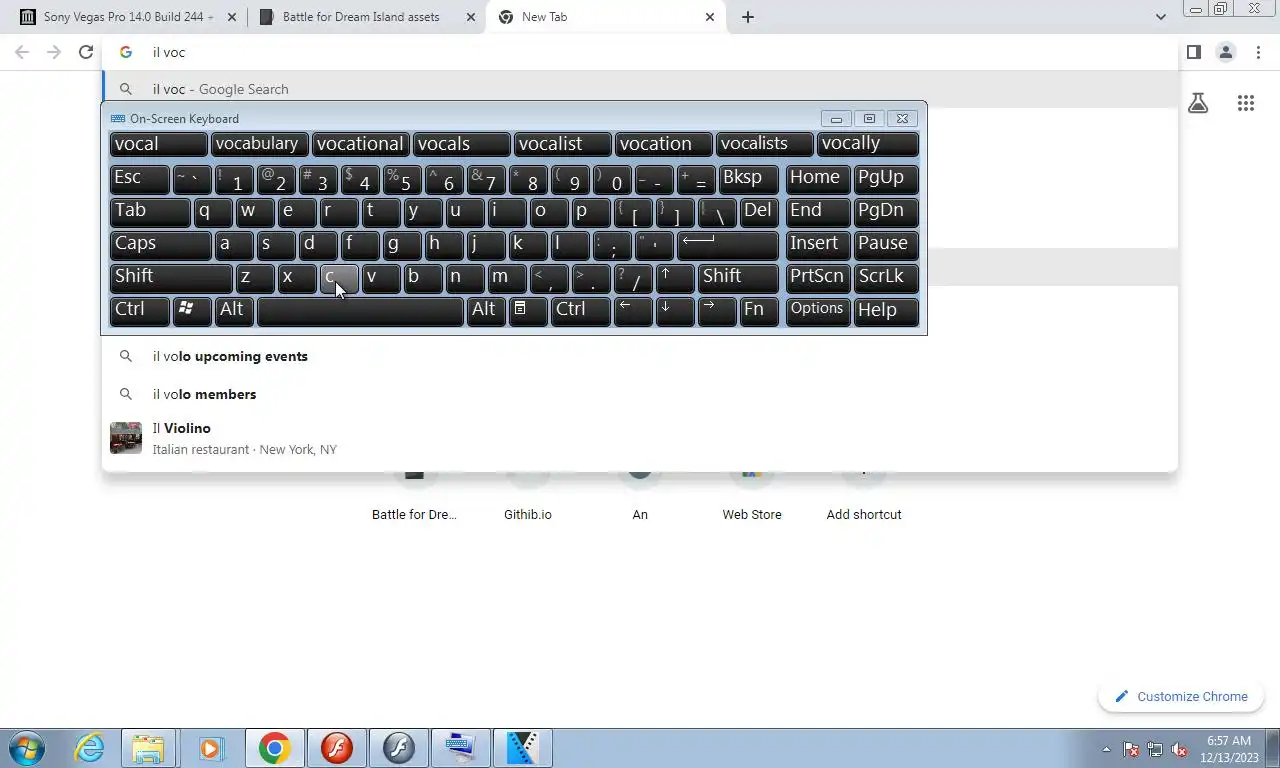The height and width of the screenshot is (768, 1280).
Task: Close the New Tab tab
Action: pyautogui.click(x=710, y=17)
